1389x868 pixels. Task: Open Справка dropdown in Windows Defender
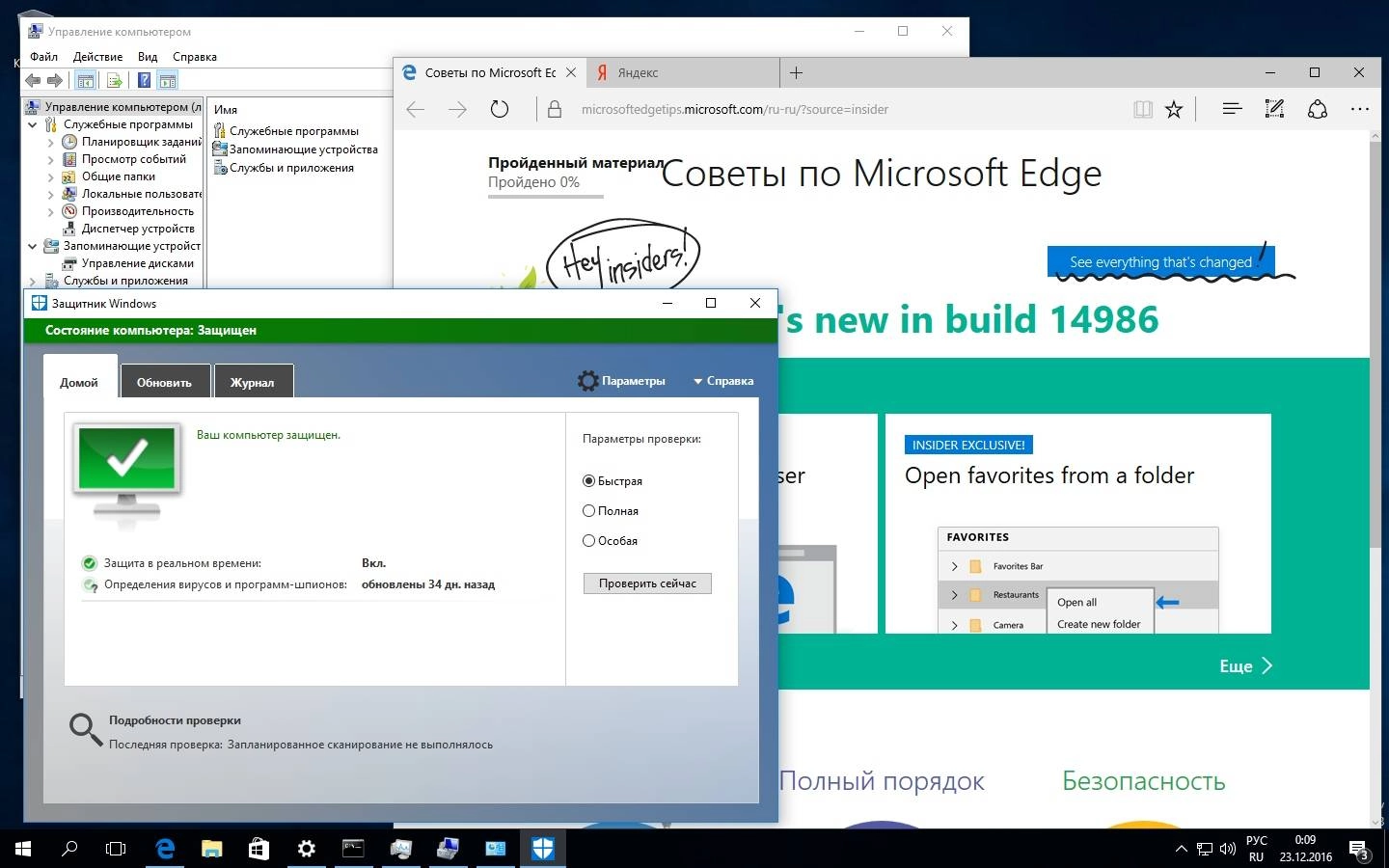tap(723, 381)
